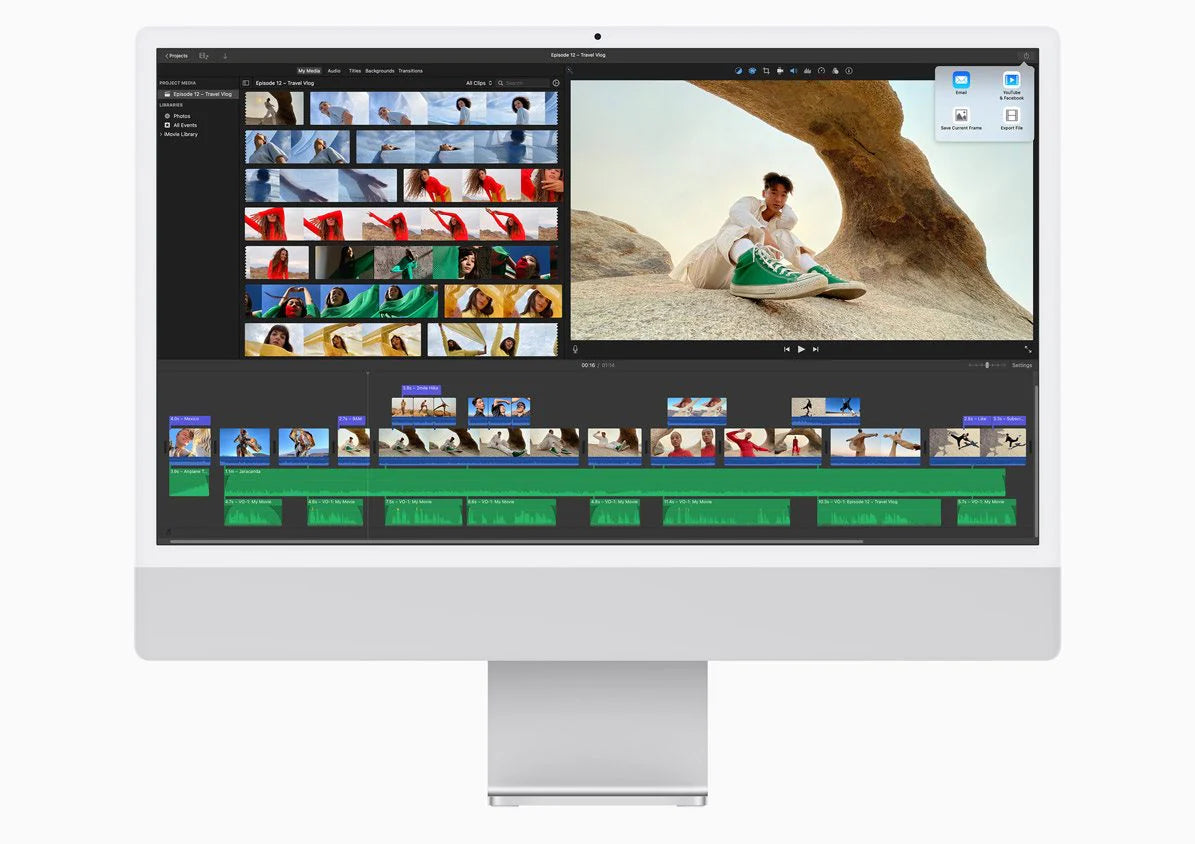Open the Speed adjustment tool

pos(821,71)
